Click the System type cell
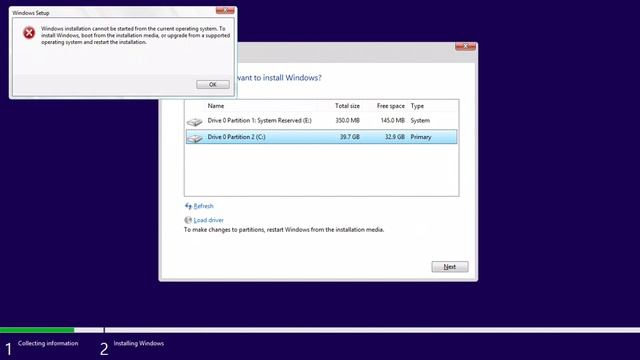The image size is (640, 360). click(420, 120)
